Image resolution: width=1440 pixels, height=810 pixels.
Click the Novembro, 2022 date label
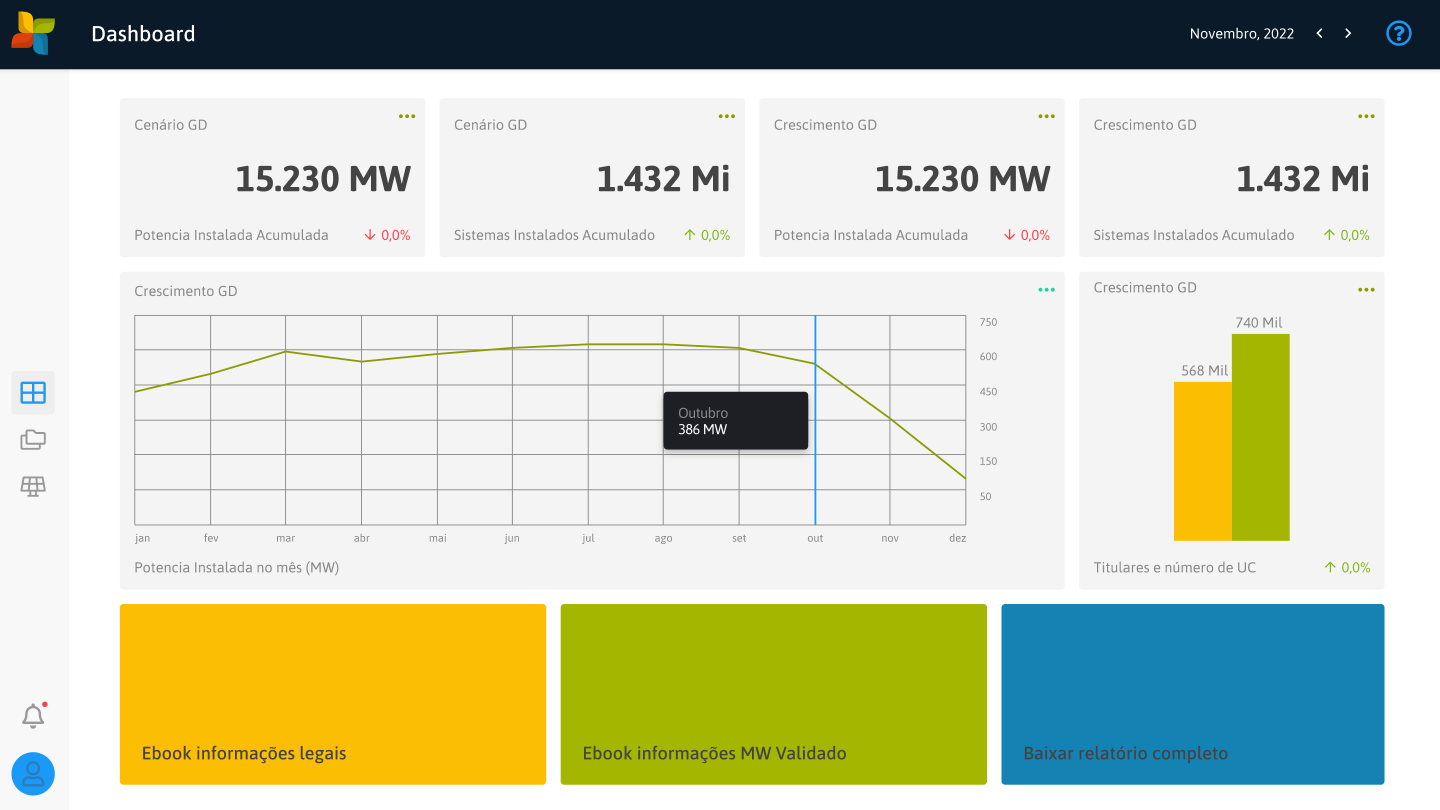1241,34
